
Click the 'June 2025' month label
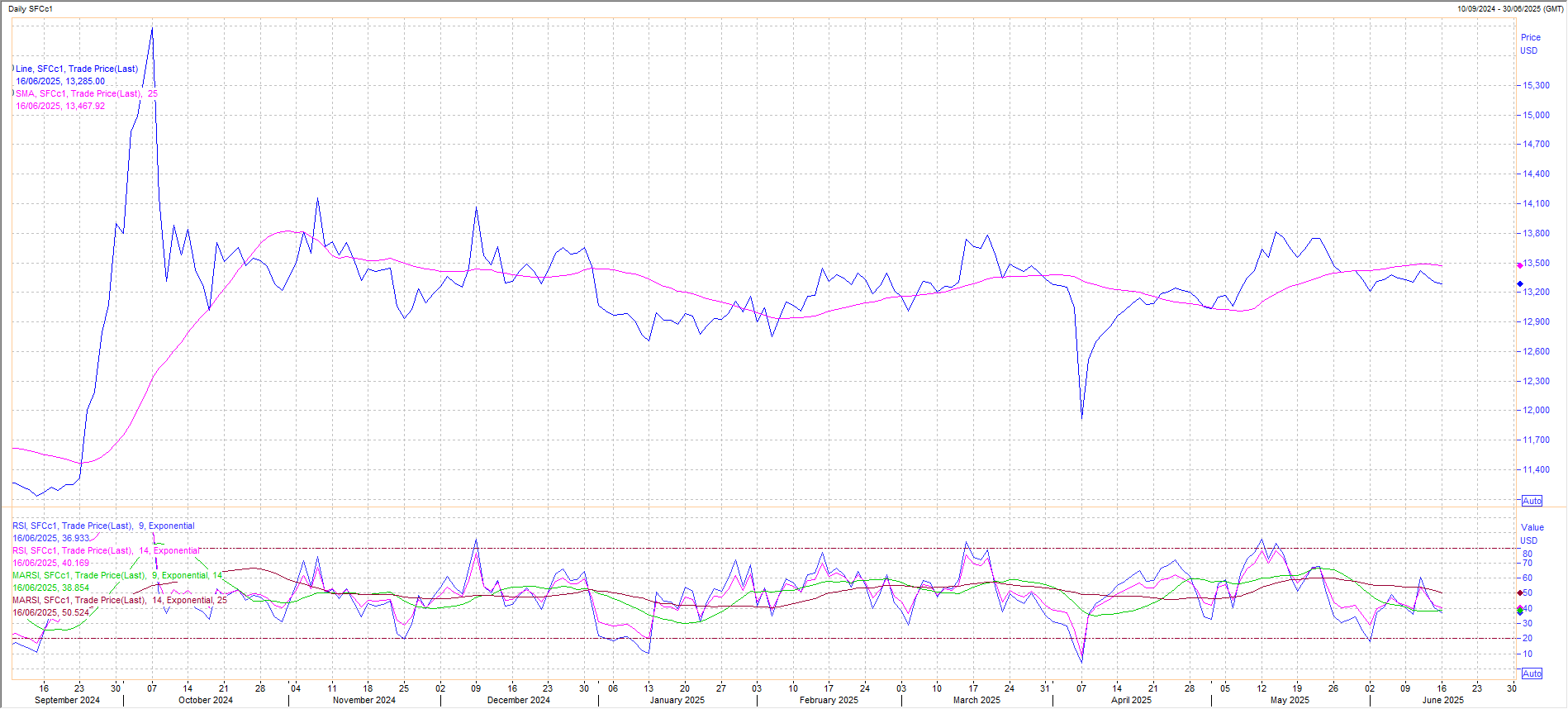1442,701
